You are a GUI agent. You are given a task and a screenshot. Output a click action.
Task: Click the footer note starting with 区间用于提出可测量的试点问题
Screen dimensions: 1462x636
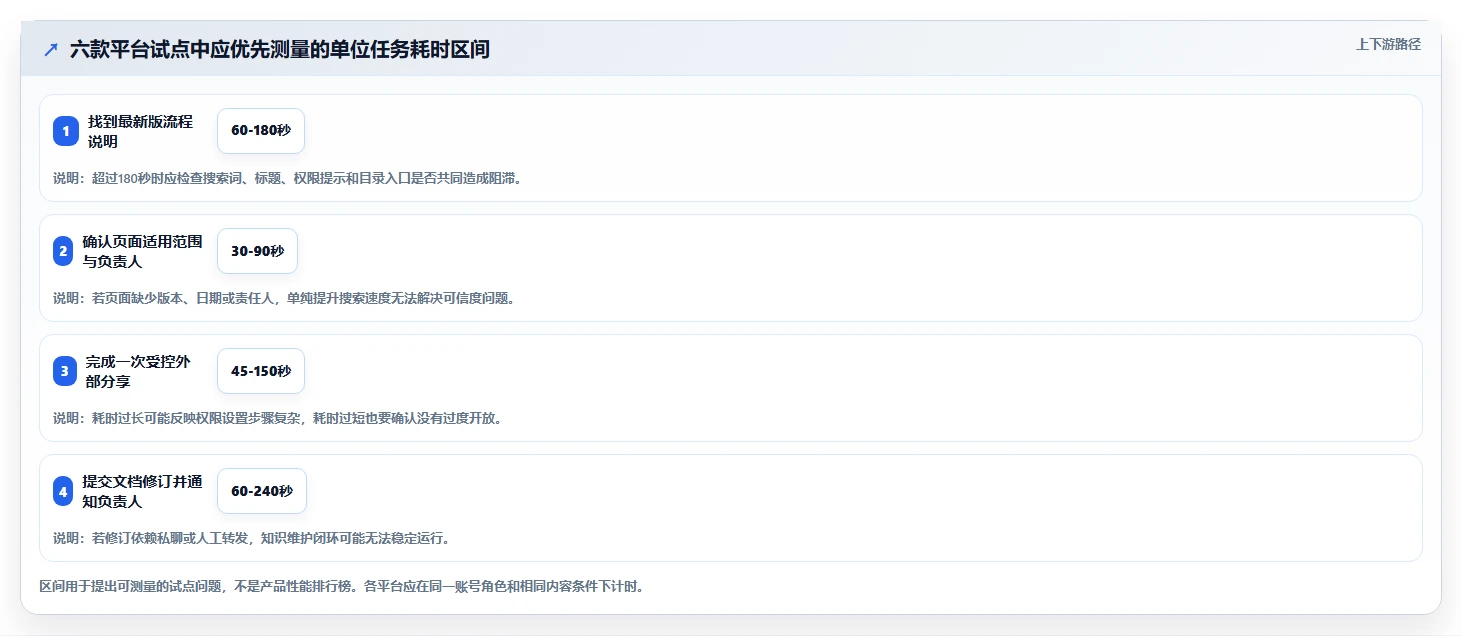click(342, 586)
